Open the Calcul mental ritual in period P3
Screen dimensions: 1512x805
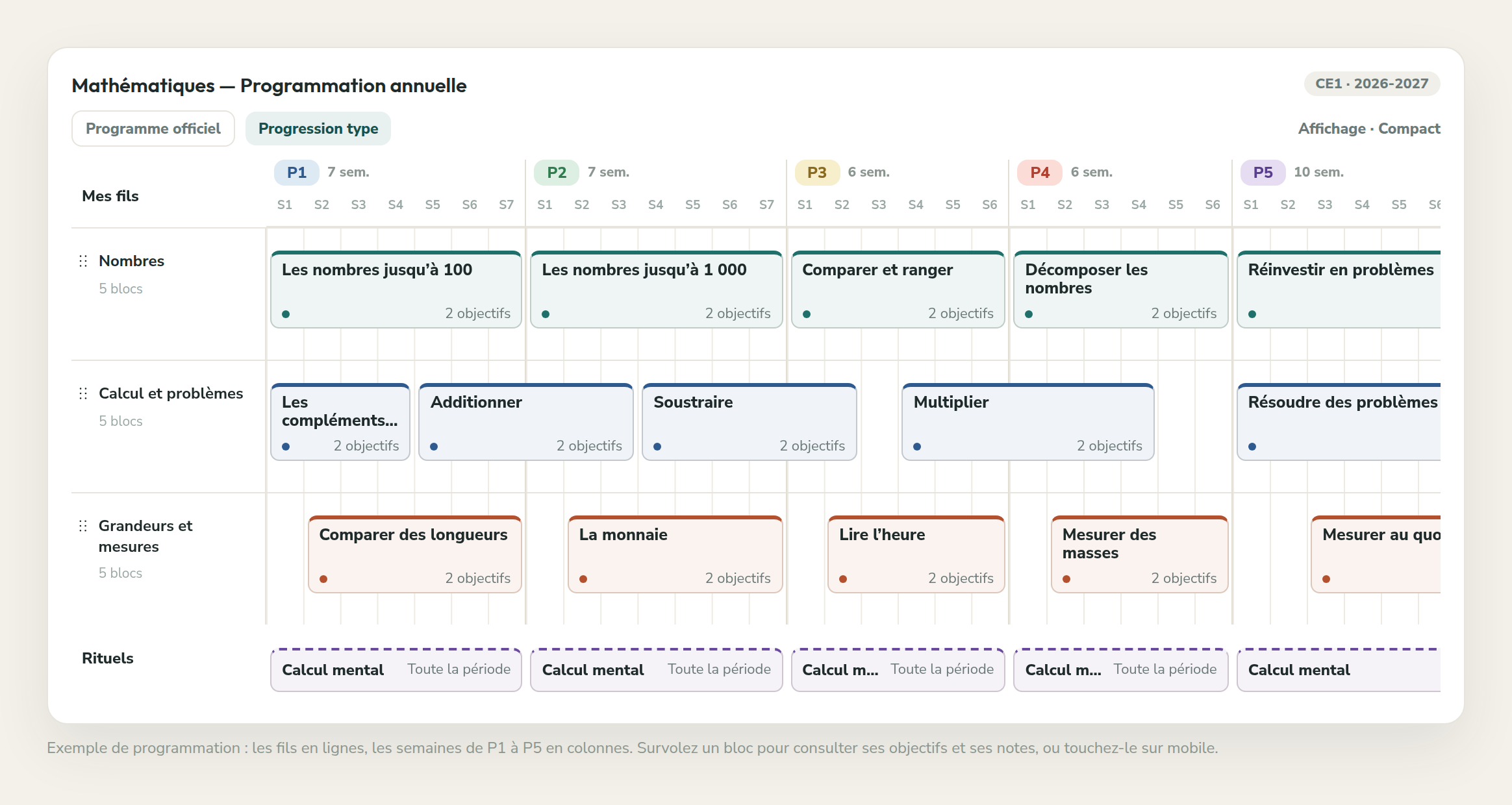pyautogui.click(x=898, y=670)
